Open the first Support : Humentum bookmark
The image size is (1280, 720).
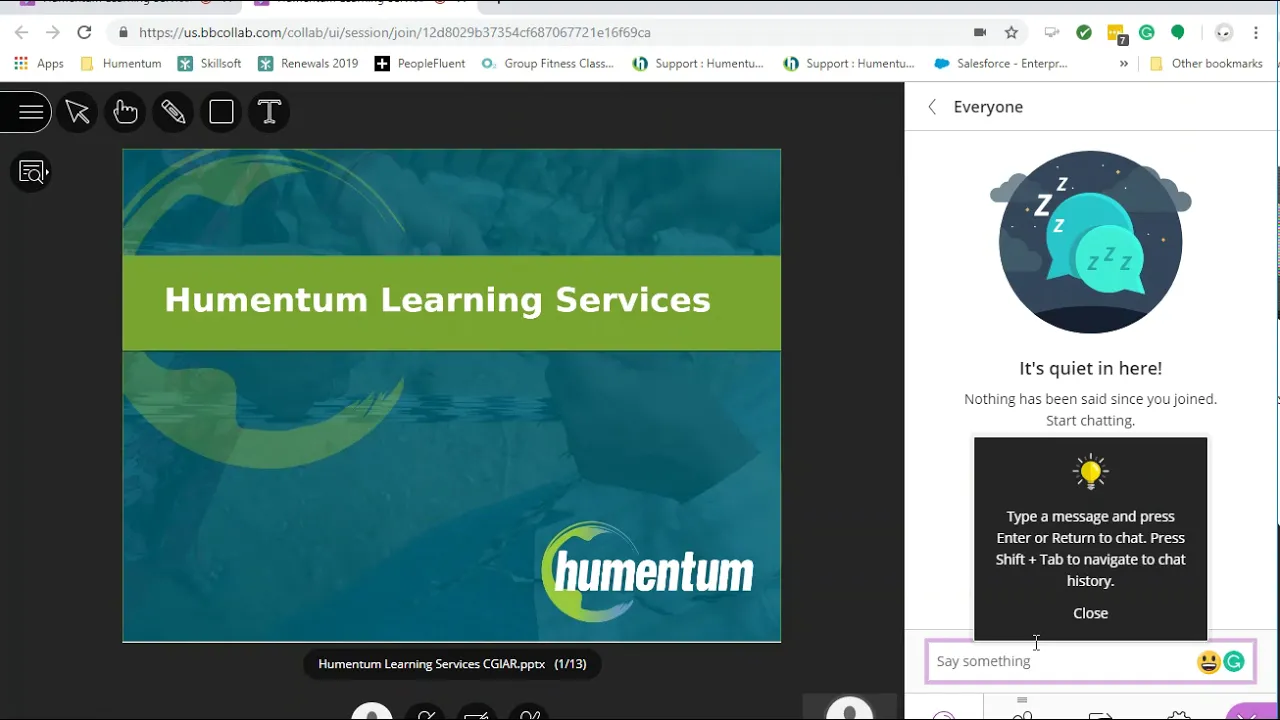click(698, 63)
